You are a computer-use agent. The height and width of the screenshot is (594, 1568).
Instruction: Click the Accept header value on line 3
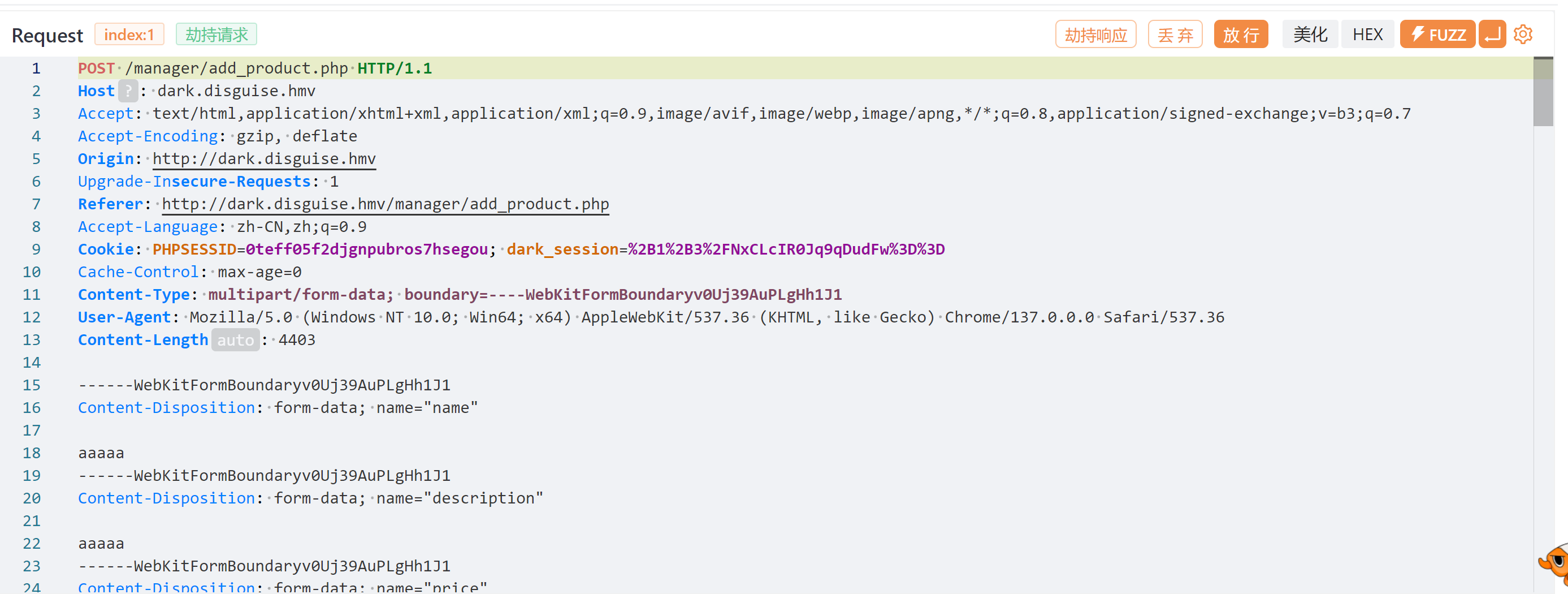coord(782,114)
